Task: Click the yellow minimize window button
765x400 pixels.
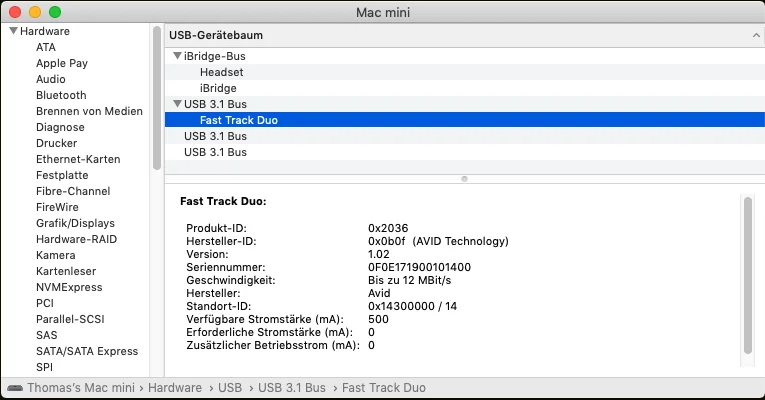Action: click(x=35, y=12)
